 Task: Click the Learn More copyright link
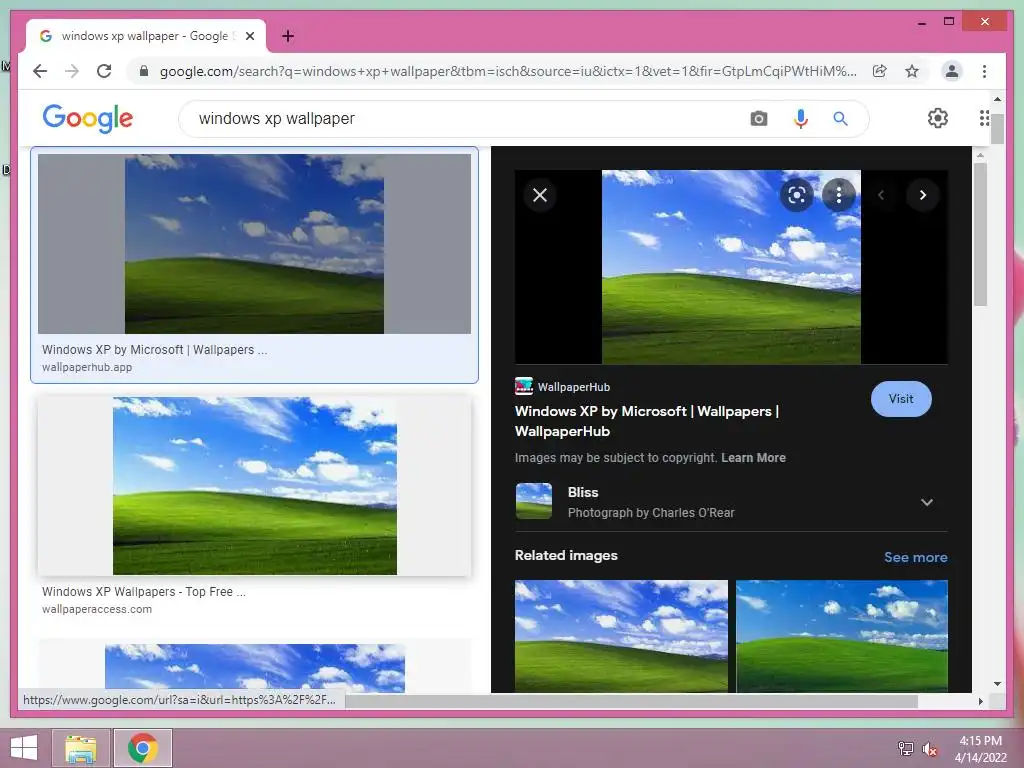pyautogui.click(x=753, y=458)
